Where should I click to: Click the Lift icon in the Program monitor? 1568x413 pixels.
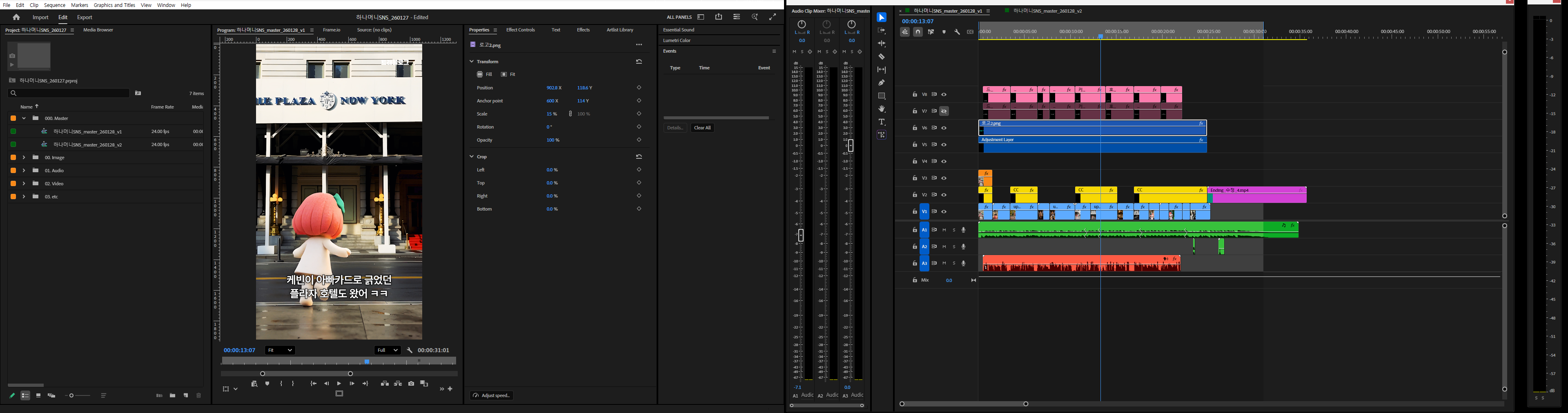[385, 383]
